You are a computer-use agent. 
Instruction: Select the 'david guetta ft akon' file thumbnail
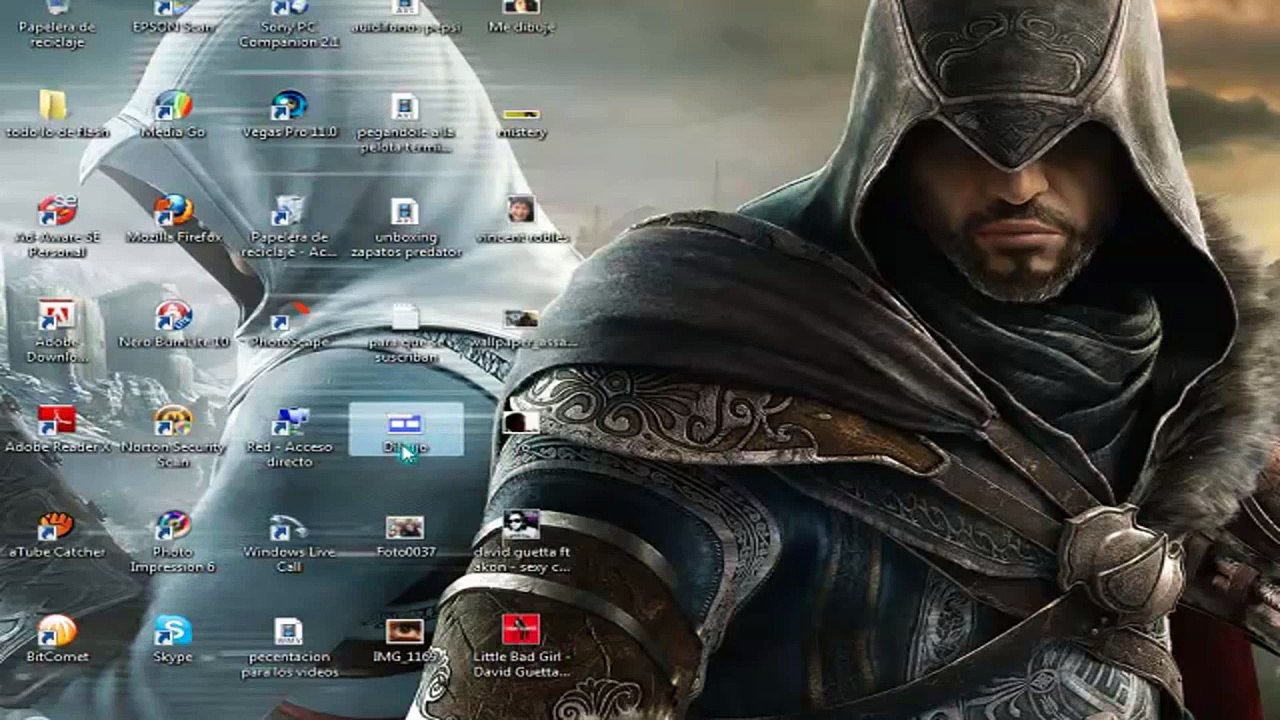[521, 524]
